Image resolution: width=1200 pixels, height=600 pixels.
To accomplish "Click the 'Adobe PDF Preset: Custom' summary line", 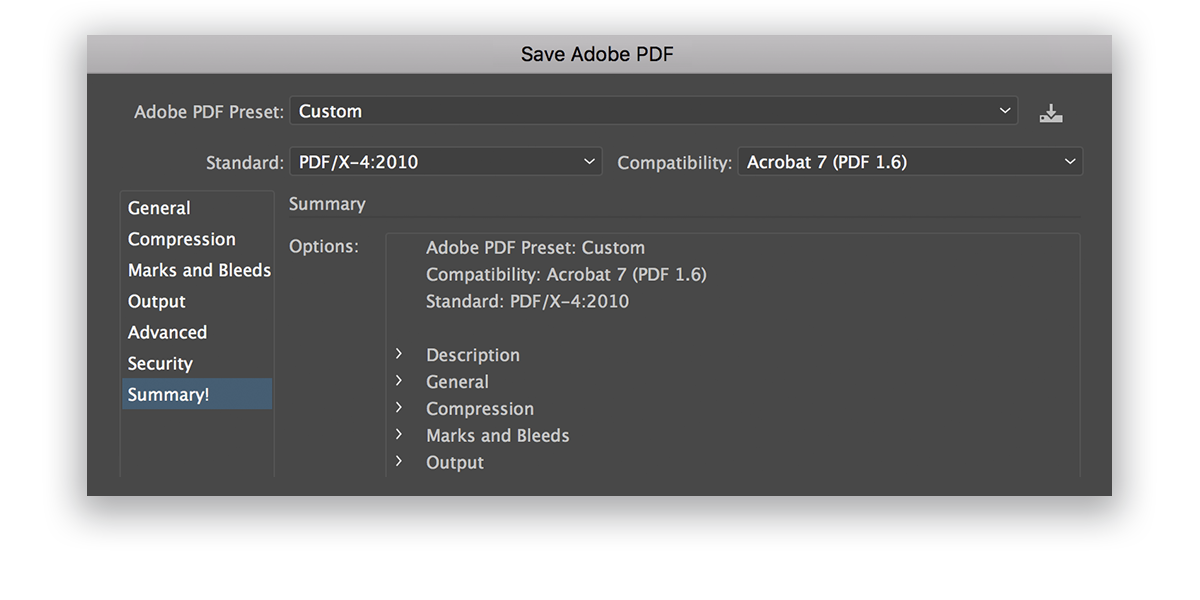I will point(535,248).
